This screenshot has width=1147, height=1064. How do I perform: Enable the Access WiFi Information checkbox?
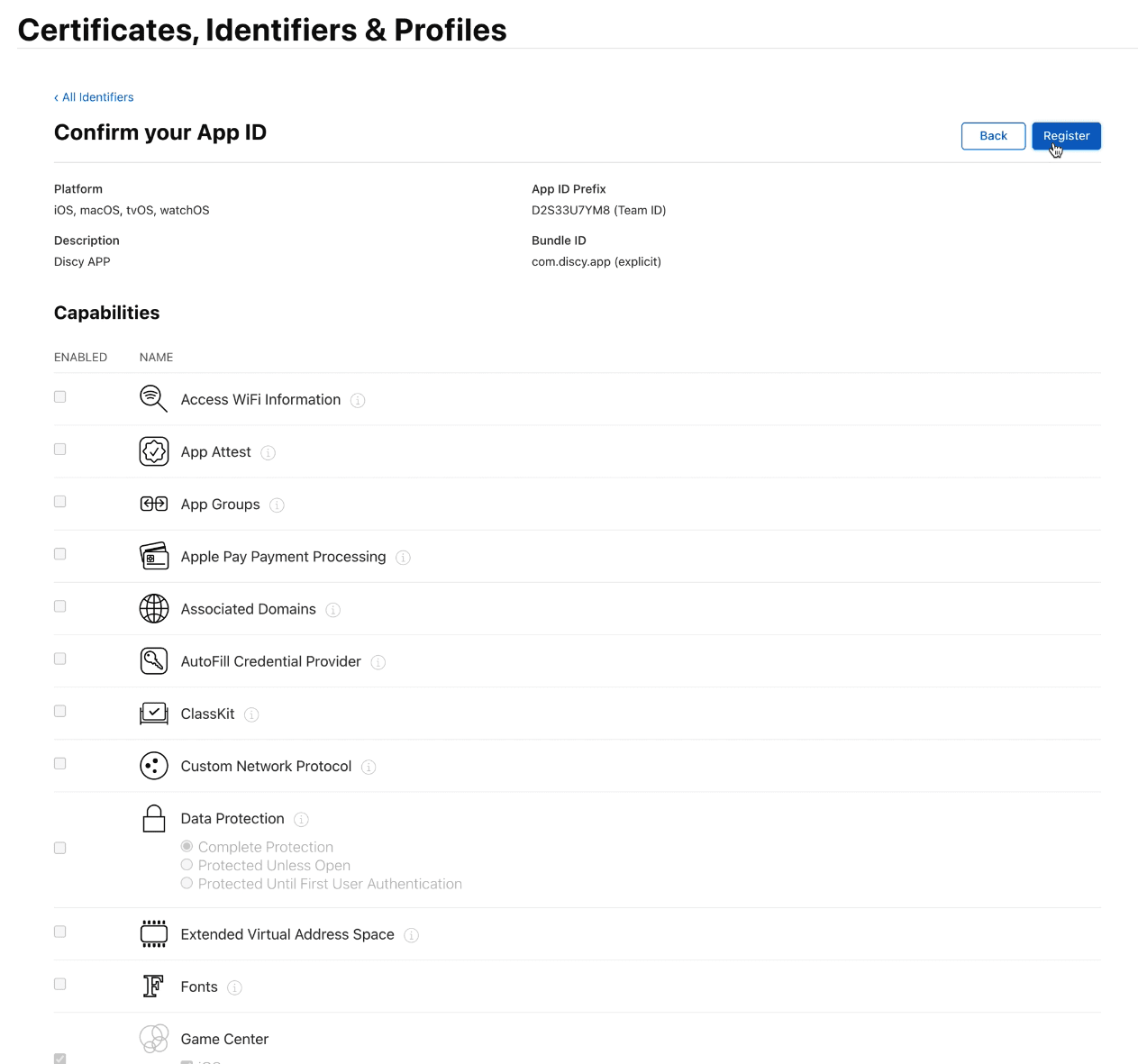click(60, 396)
